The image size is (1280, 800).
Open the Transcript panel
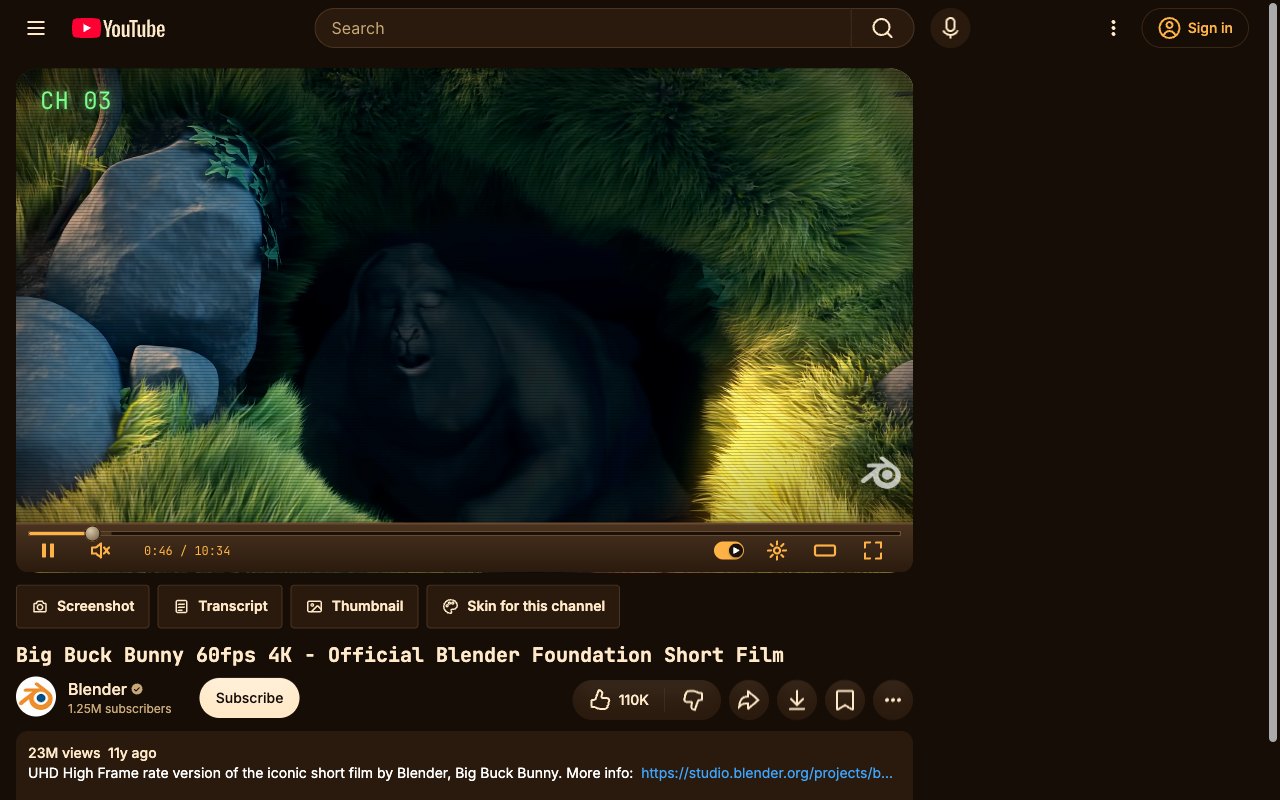[220, 606]
